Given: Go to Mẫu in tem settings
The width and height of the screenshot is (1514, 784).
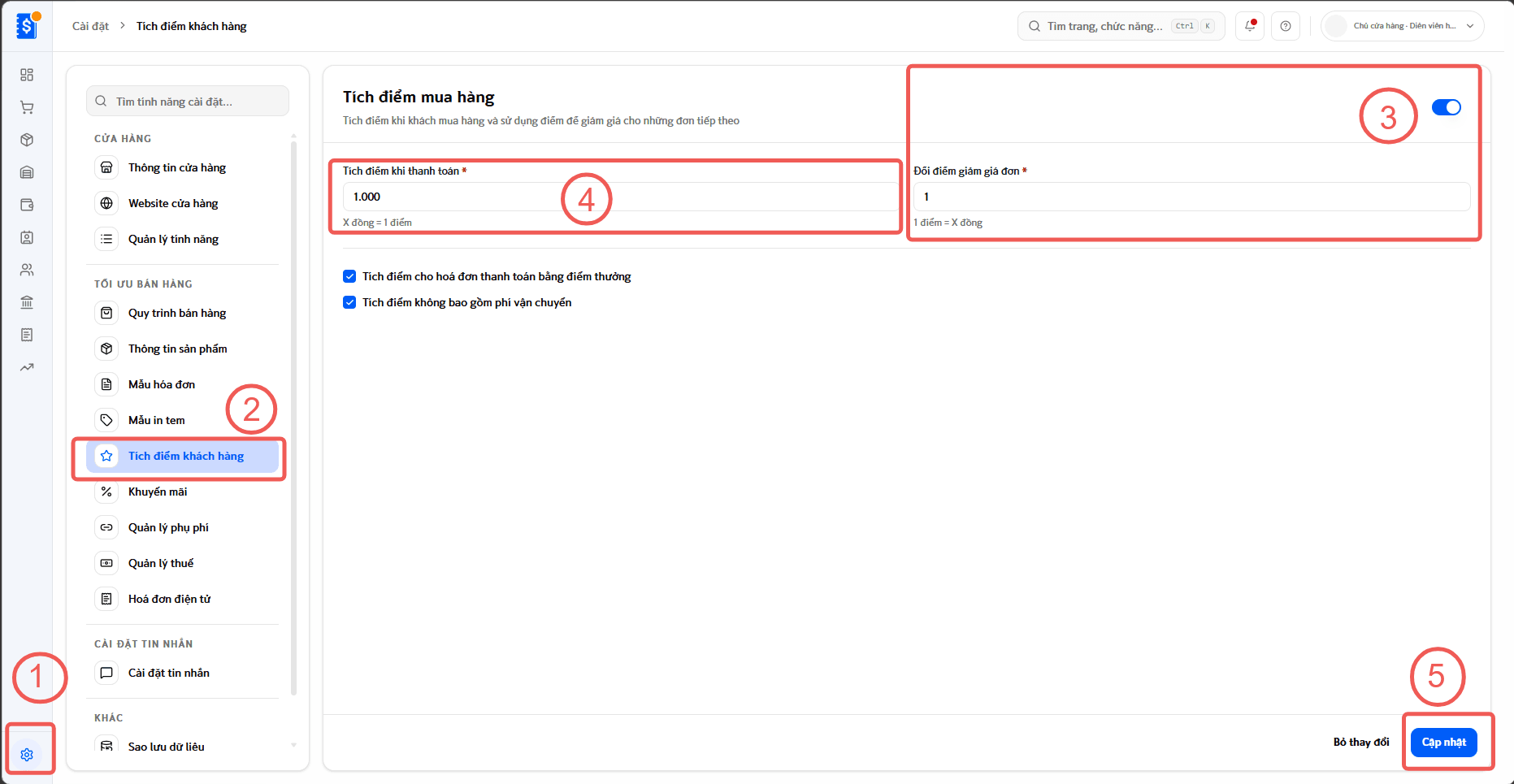Looking at the screenshot, I should (x=183, y=420).
